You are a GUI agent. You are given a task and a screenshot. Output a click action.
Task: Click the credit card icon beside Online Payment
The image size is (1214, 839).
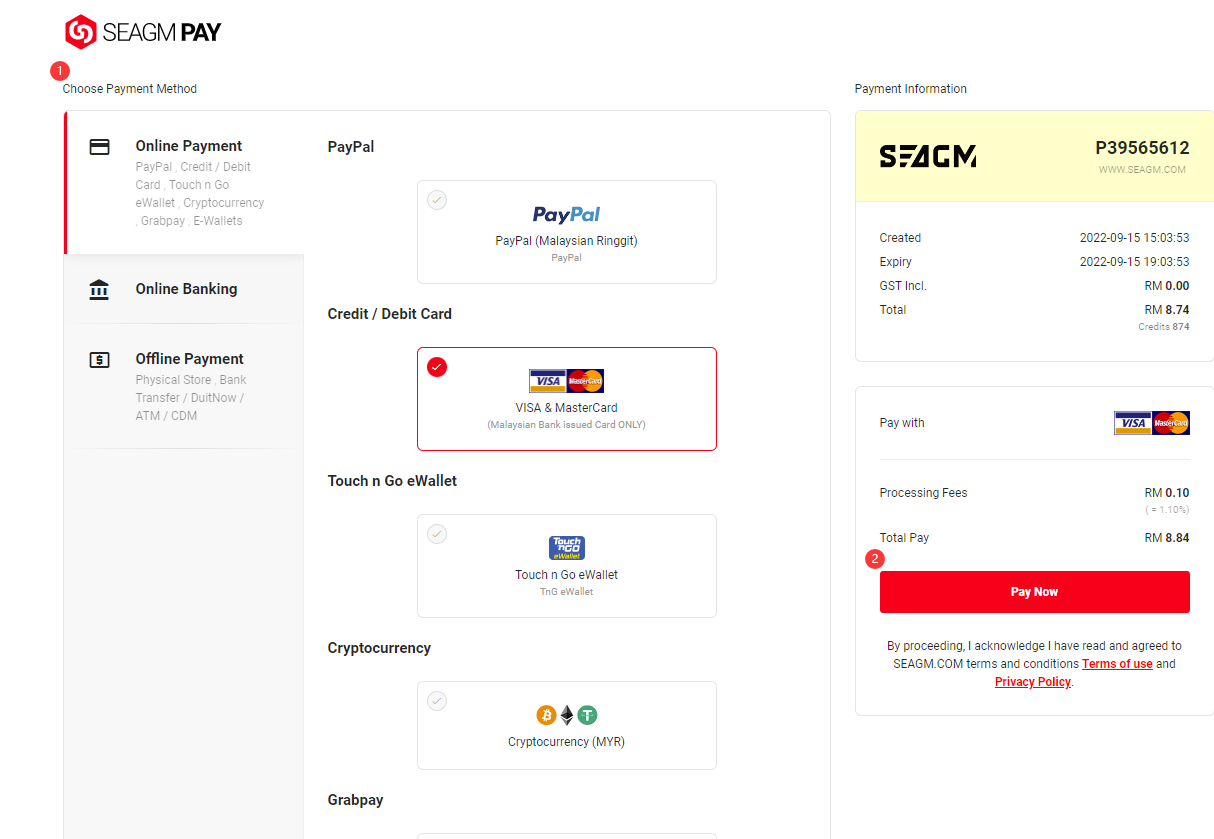(99, 147)
